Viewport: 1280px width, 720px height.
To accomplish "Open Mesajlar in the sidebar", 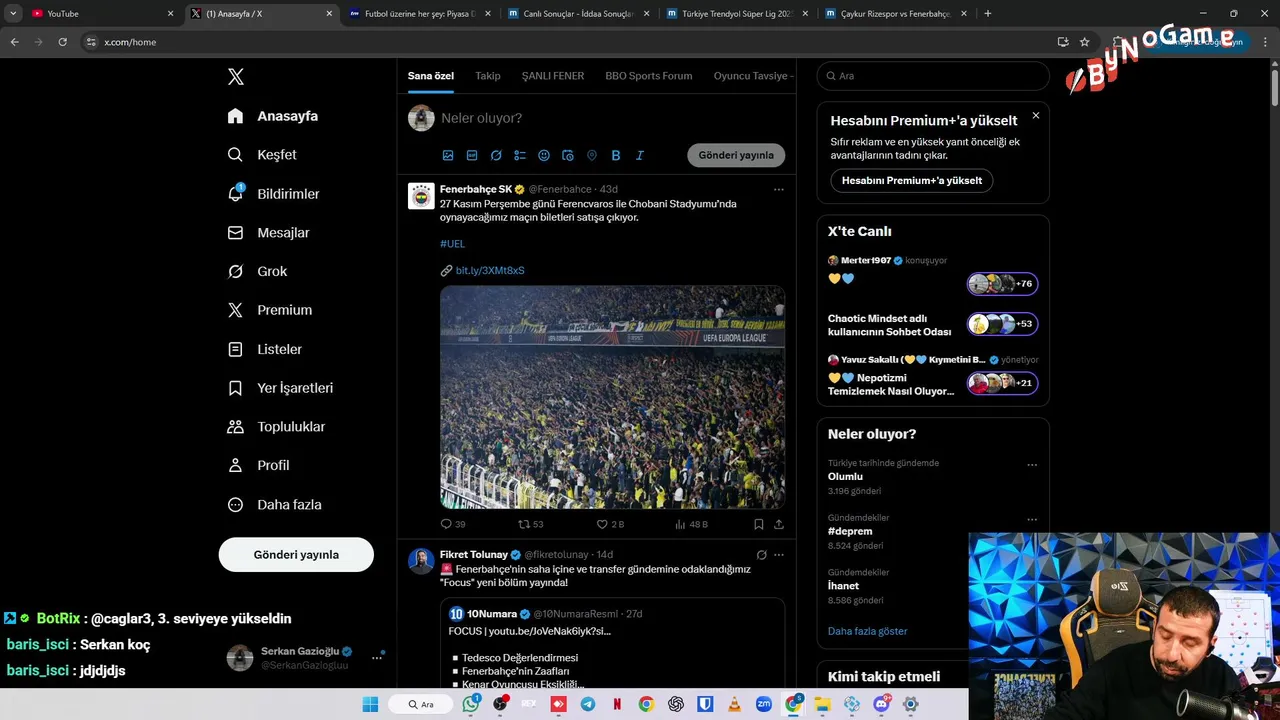I will pyautogui.click(x=268, y=233).
